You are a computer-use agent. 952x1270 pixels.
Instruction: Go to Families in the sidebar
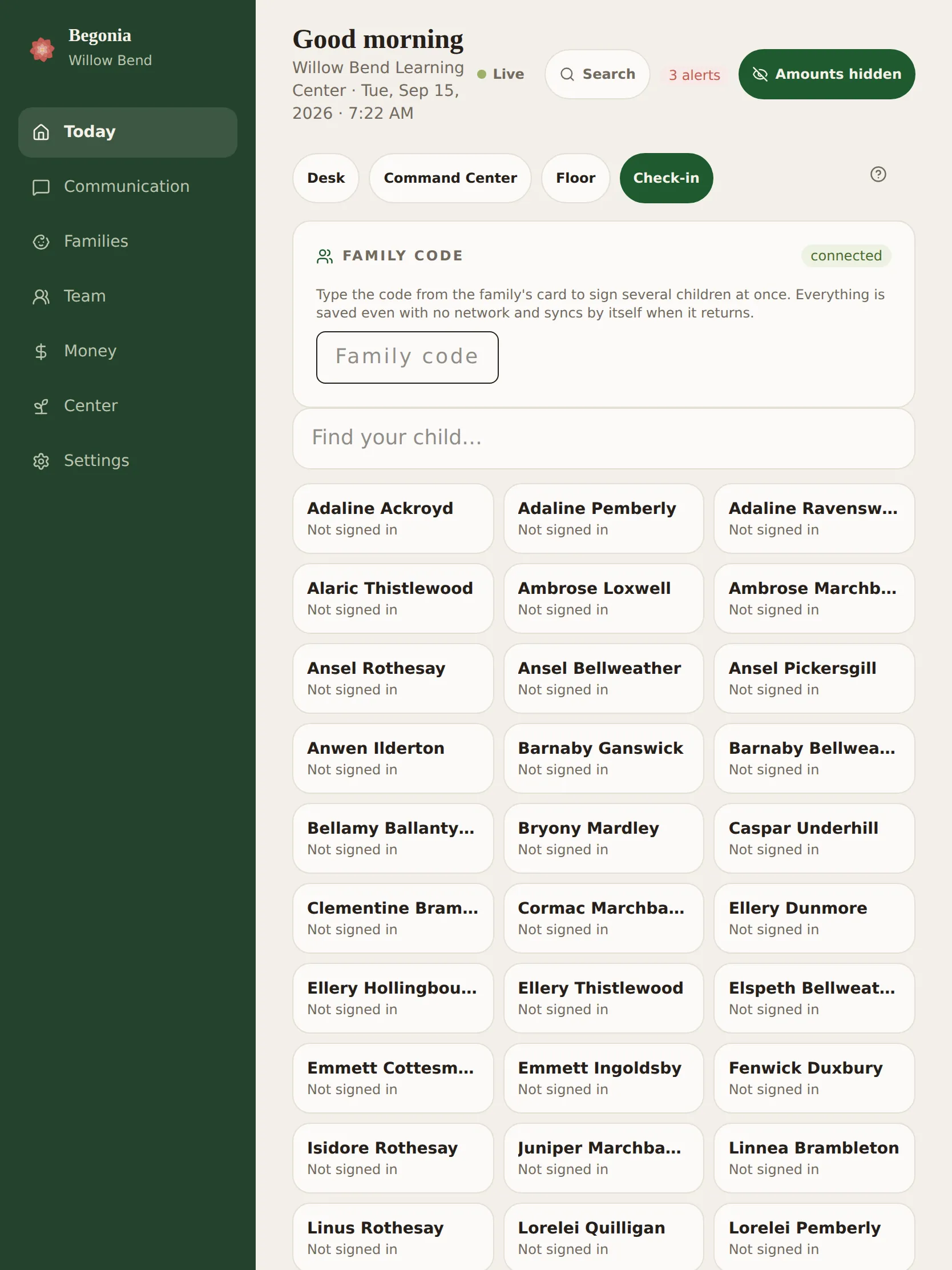127,242
